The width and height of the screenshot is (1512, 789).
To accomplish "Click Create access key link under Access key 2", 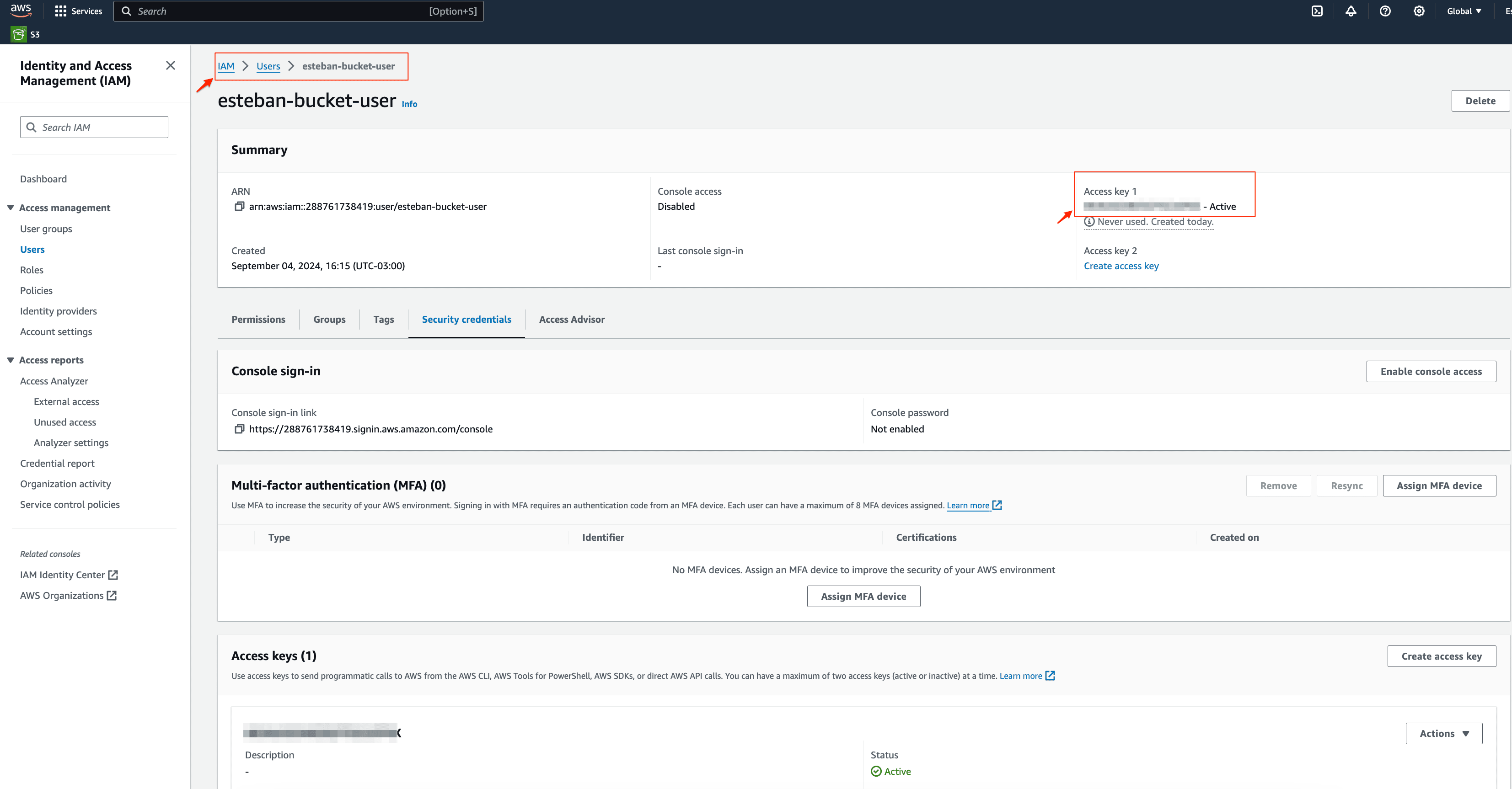I will point(1121,266).
